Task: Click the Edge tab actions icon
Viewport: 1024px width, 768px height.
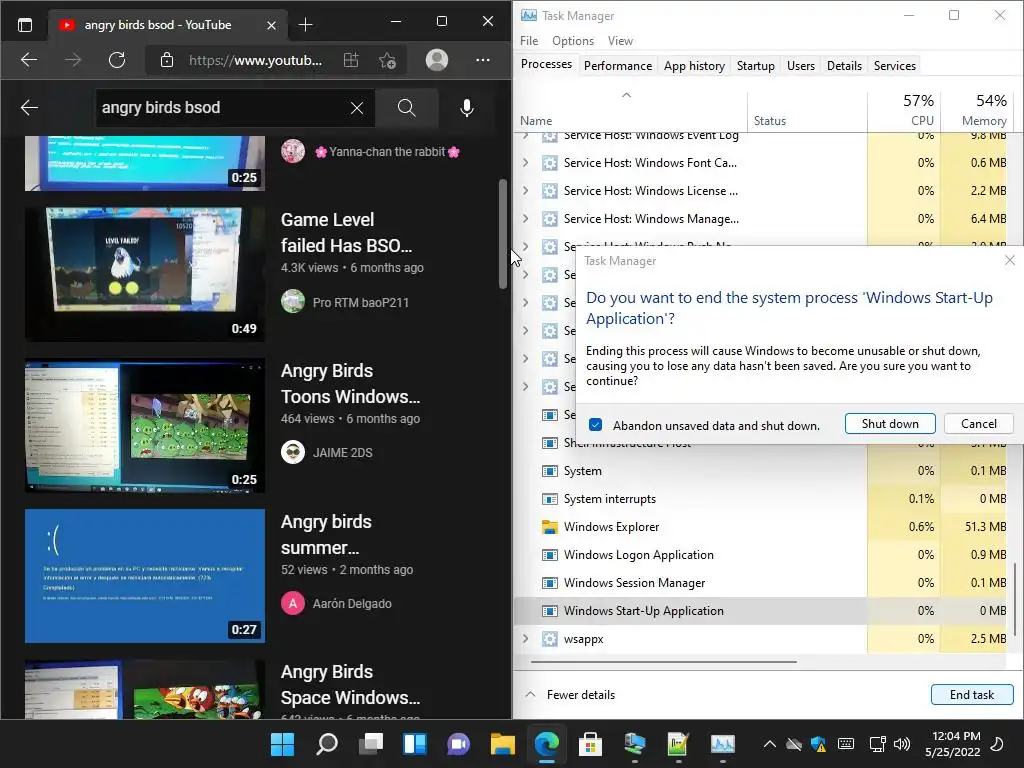Action: [25, 25]
